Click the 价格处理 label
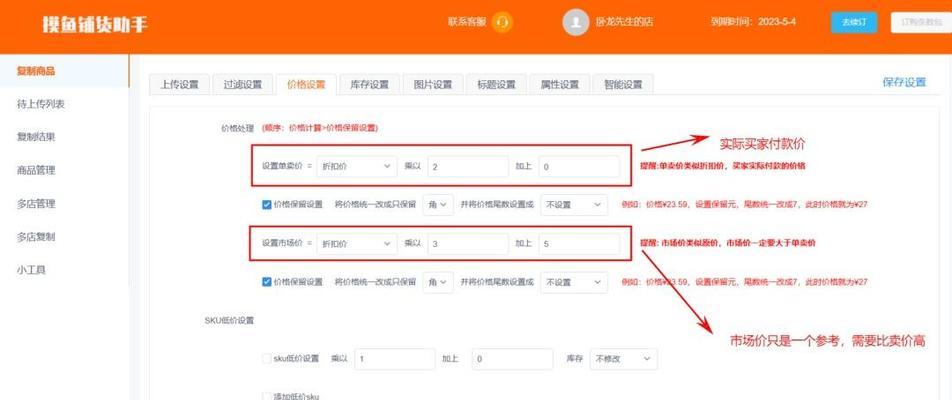 tap(237, 128)
